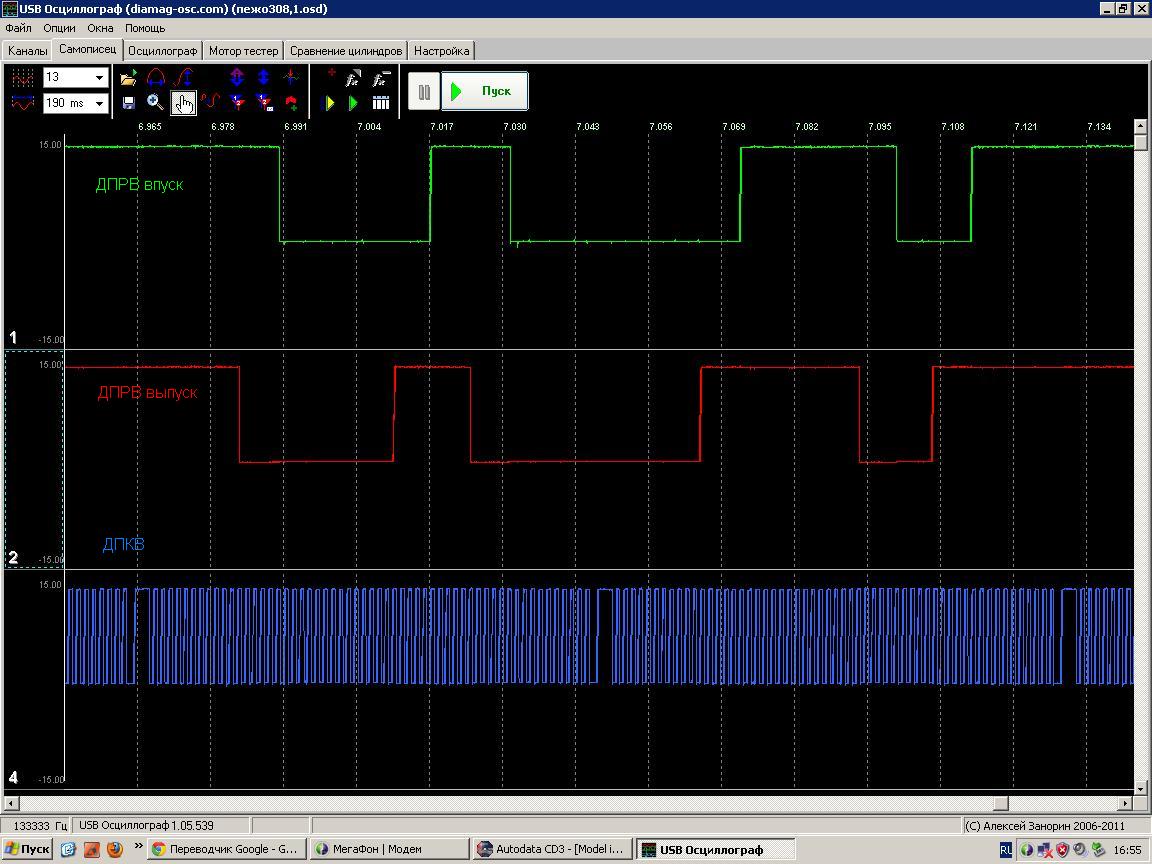Click the dotted grid waveform icon
This screenshot has width=1152, height=864.
[x=23, y=78]
